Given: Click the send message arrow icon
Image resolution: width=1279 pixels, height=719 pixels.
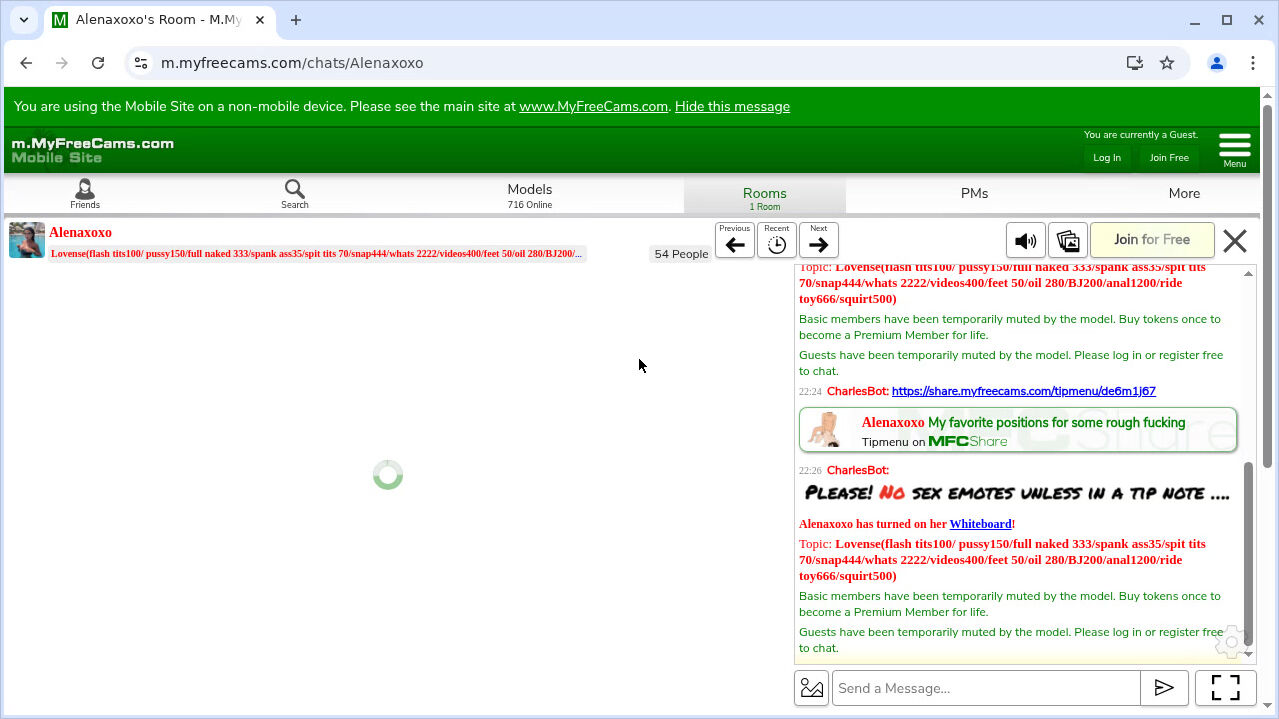Looking at the screenshot, I should [1164, 688].
